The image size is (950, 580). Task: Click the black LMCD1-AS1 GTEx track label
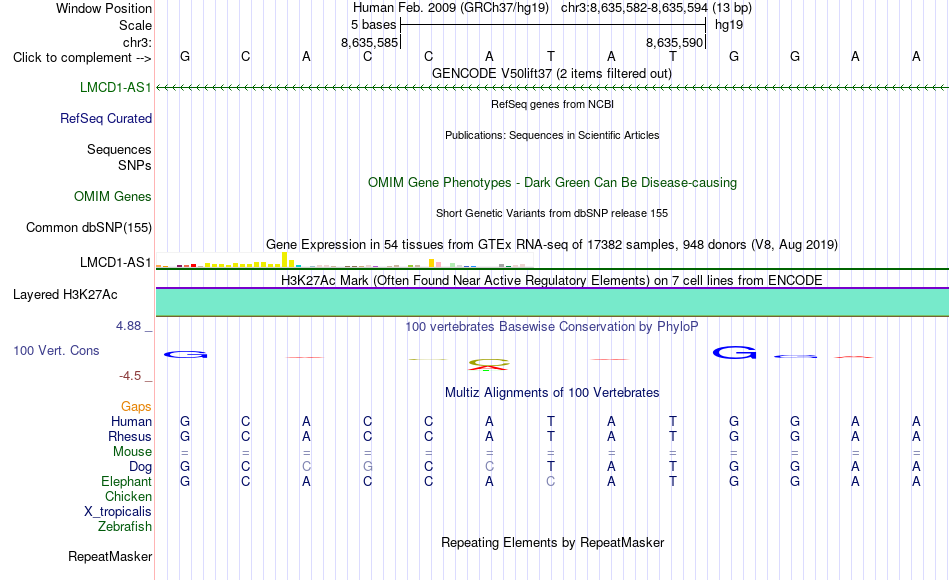[x=116, y=262]
